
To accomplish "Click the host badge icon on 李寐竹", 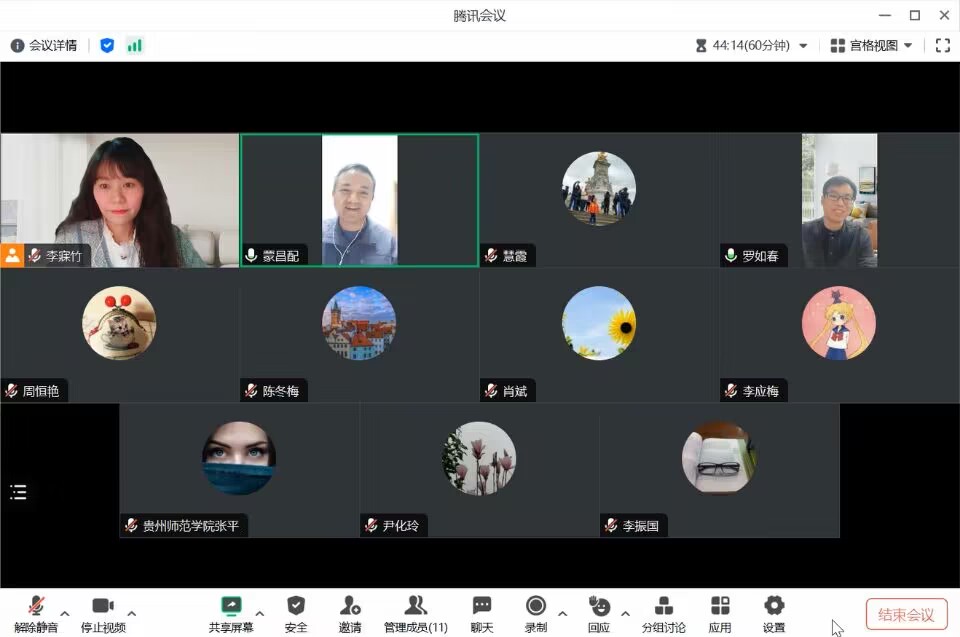I will [x=12, y=255].
